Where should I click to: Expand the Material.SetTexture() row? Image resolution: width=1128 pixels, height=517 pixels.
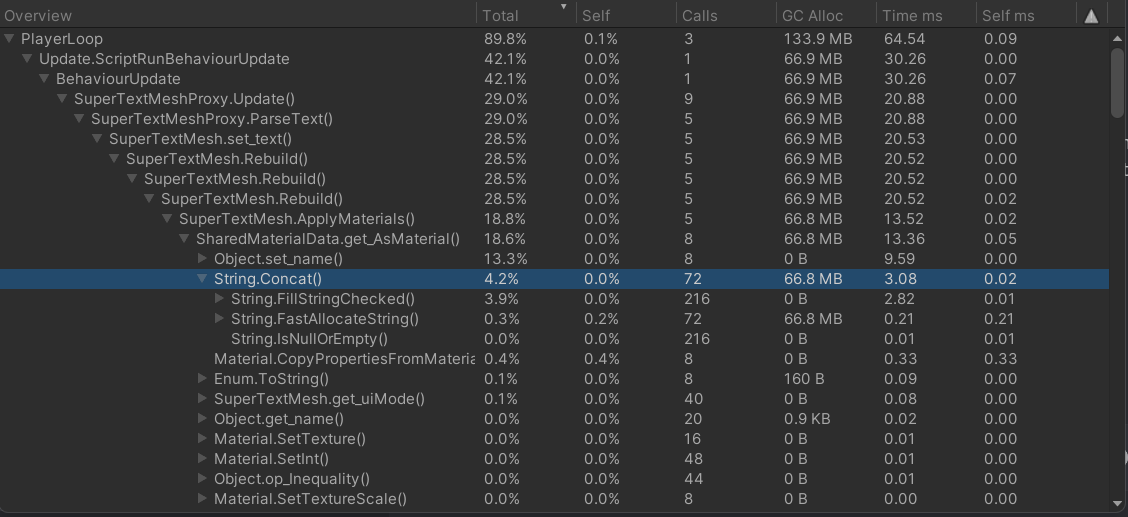(x=202, y=439)
